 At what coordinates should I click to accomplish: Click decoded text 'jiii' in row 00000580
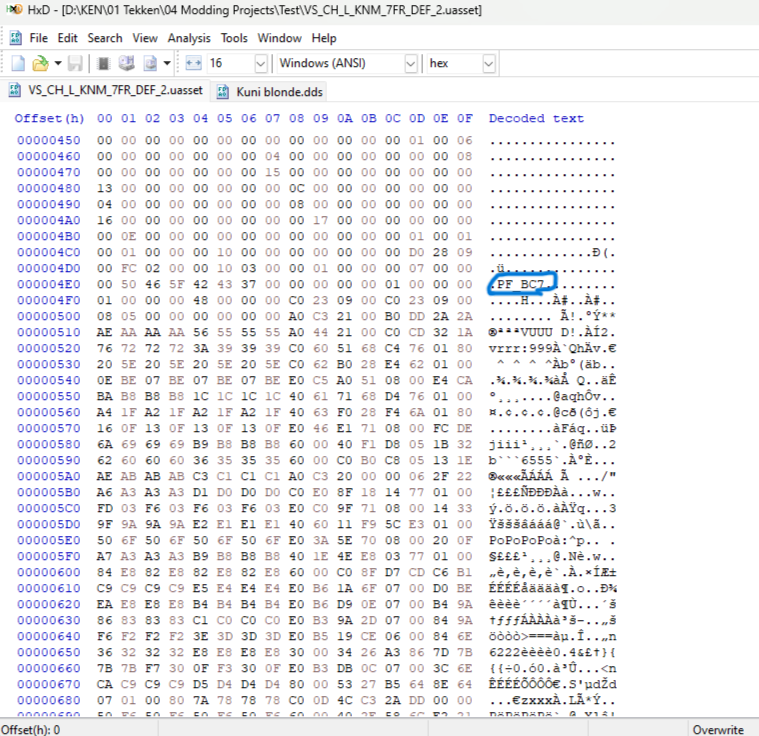pyautogui.click(x=504, y=445)
